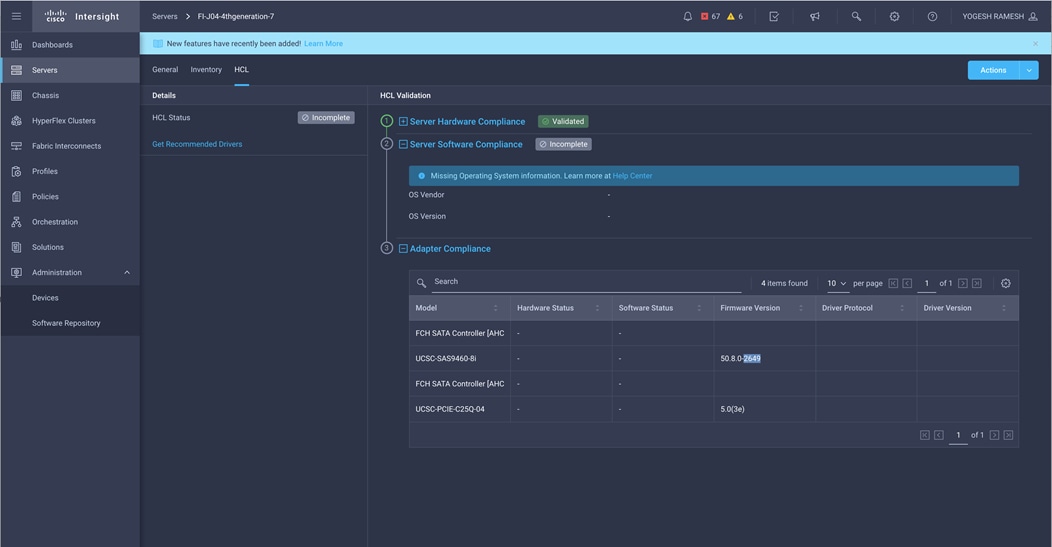Open Orchestration from sidebar

[x=70, y=221]
